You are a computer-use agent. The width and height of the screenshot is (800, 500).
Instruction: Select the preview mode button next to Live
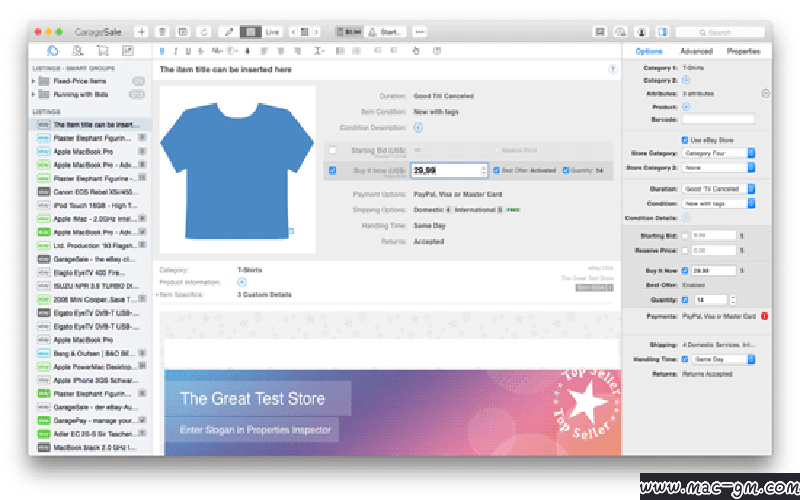tap(251, 32)
